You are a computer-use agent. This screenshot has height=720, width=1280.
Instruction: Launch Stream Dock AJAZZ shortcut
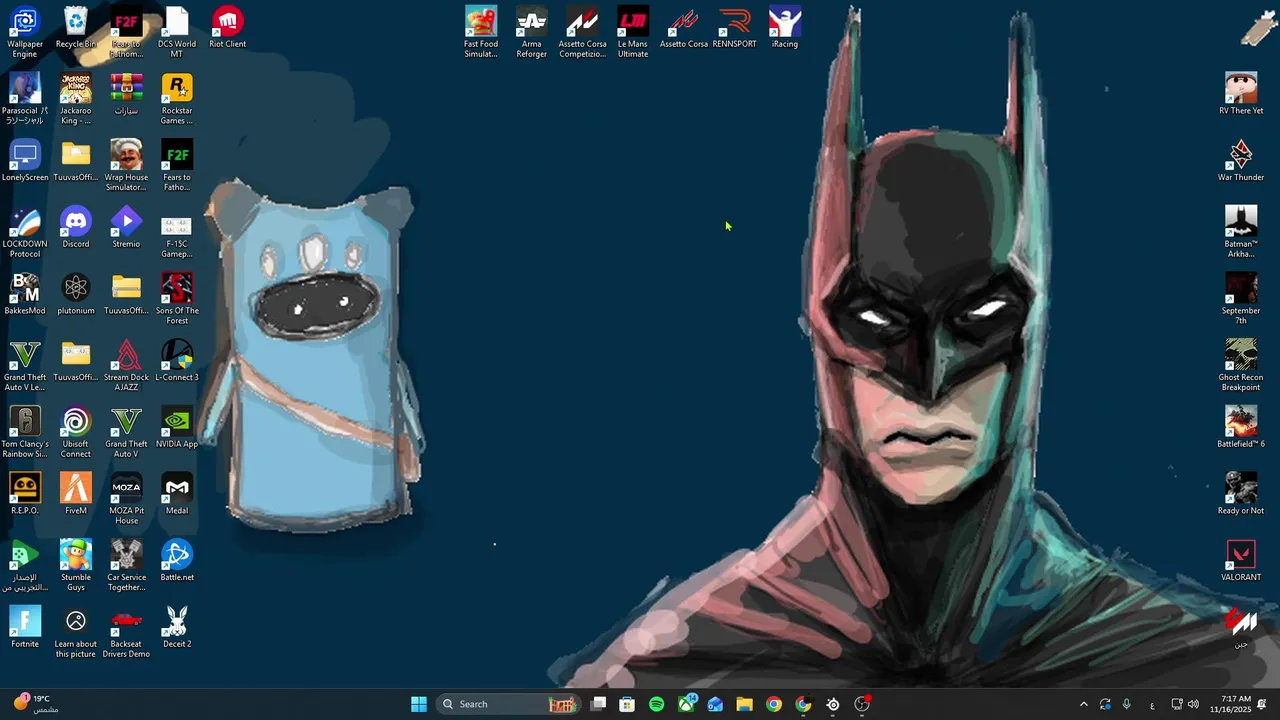(x=126, y=366)
